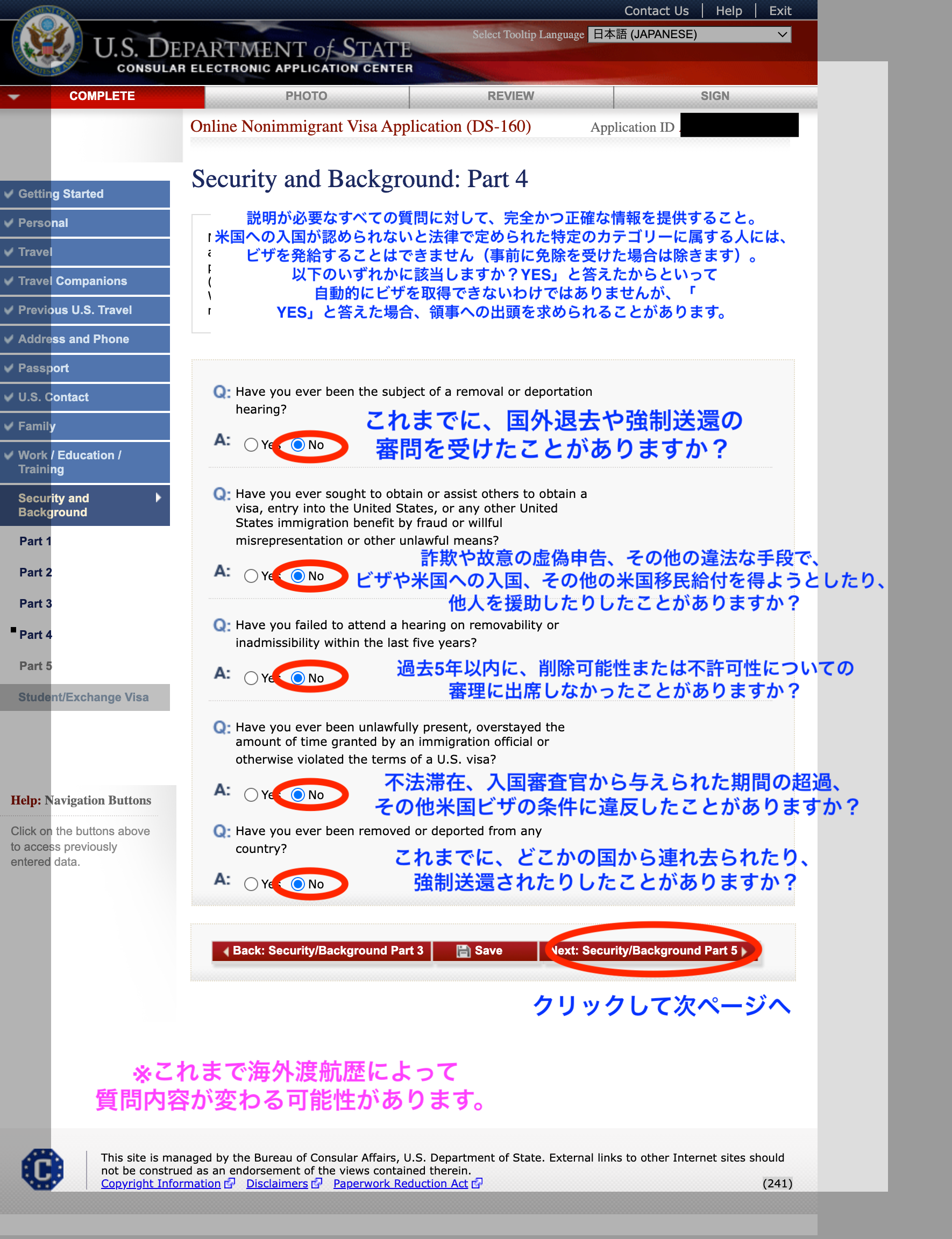Go to Next: Security/Background Part 5
This screenshot has width=952, height=1239.
pyautogui.click(x=649, y=951)
